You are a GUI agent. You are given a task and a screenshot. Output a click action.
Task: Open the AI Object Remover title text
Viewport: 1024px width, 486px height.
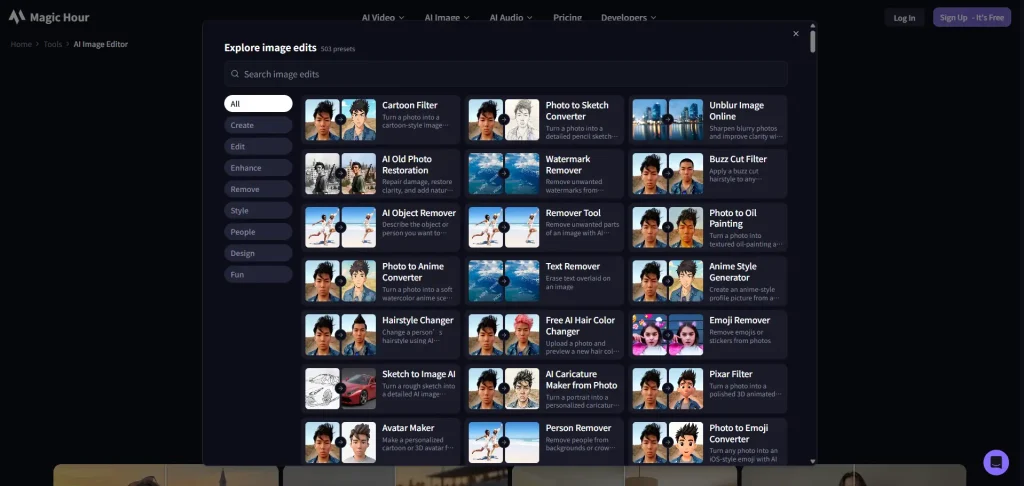pos(419,213)
